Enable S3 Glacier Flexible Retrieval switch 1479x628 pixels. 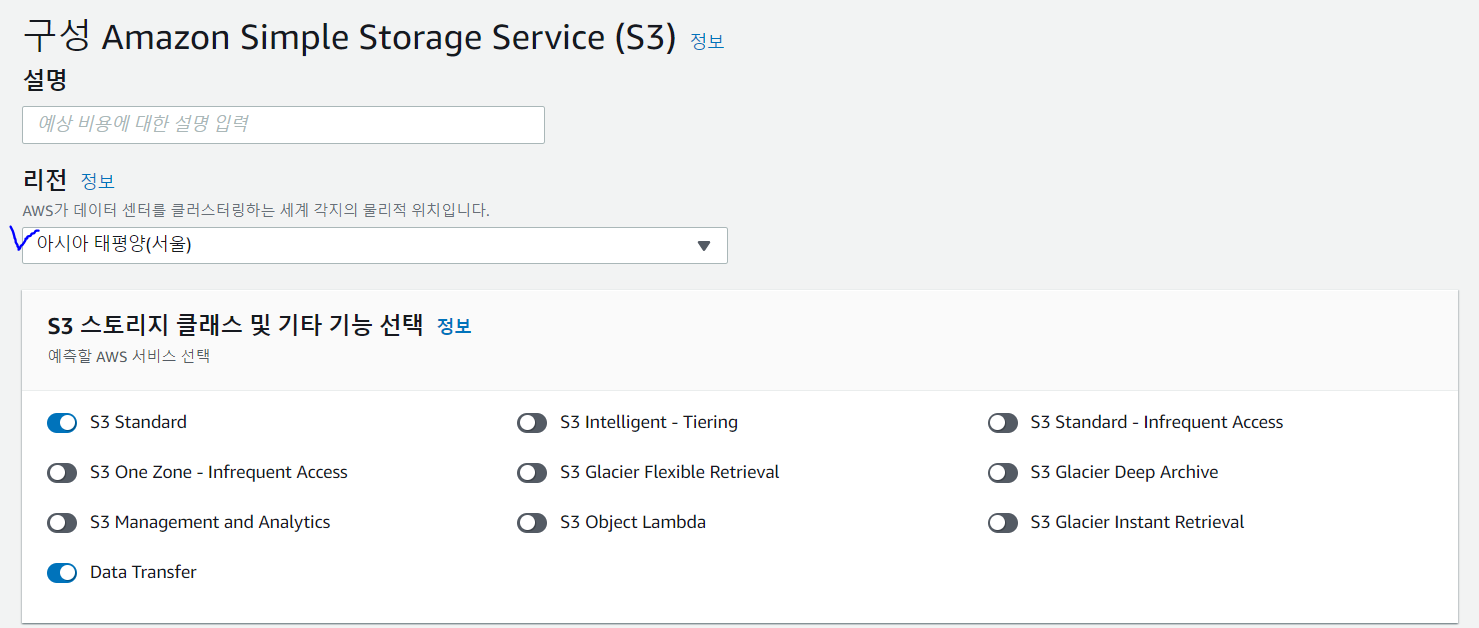pyautogui.click(x=532, y=473)
